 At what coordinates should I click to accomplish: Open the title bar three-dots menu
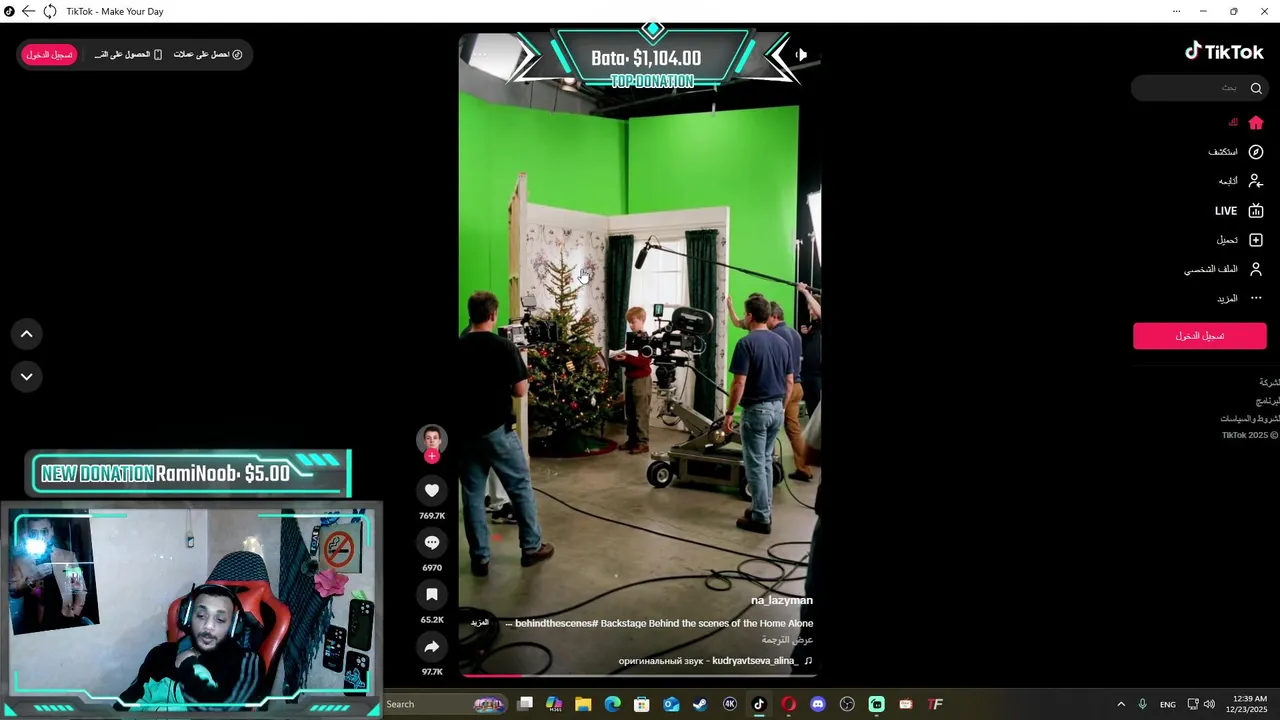[1176, 11]
